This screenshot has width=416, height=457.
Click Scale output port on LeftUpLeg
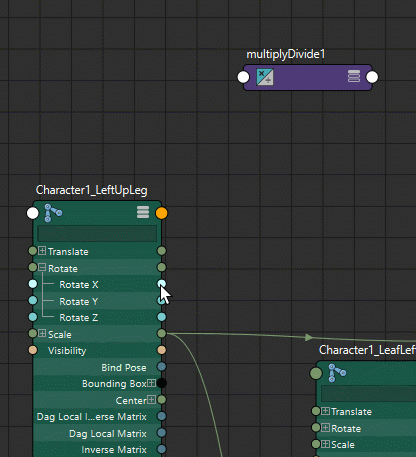click(162, 333)
